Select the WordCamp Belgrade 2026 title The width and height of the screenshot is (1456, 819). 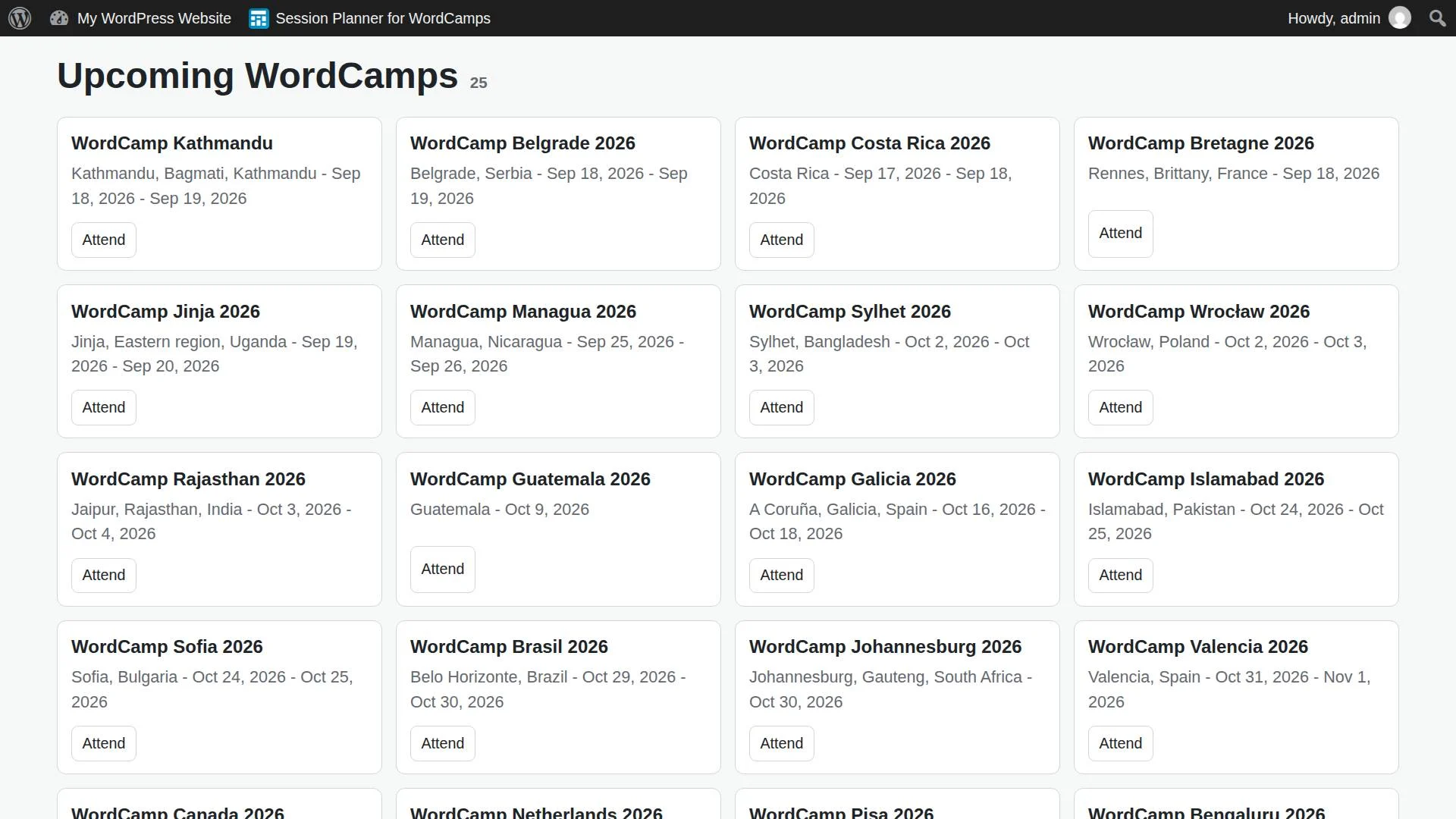[x=522, y=143]
